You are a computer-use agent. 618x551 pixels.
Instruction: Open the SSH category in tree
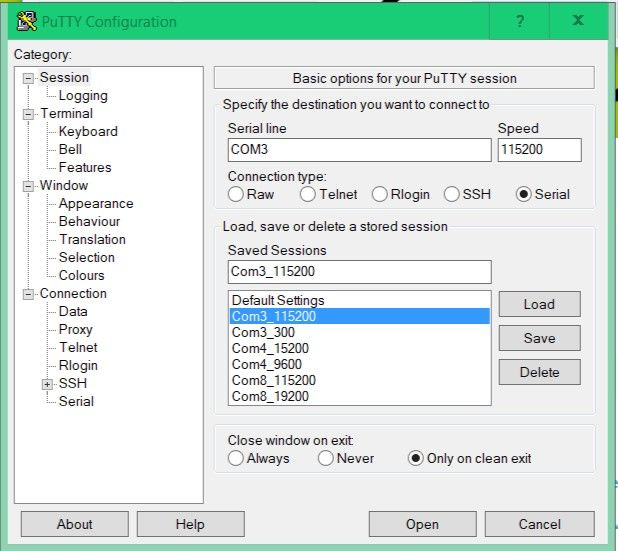click(x=73, y=383)
